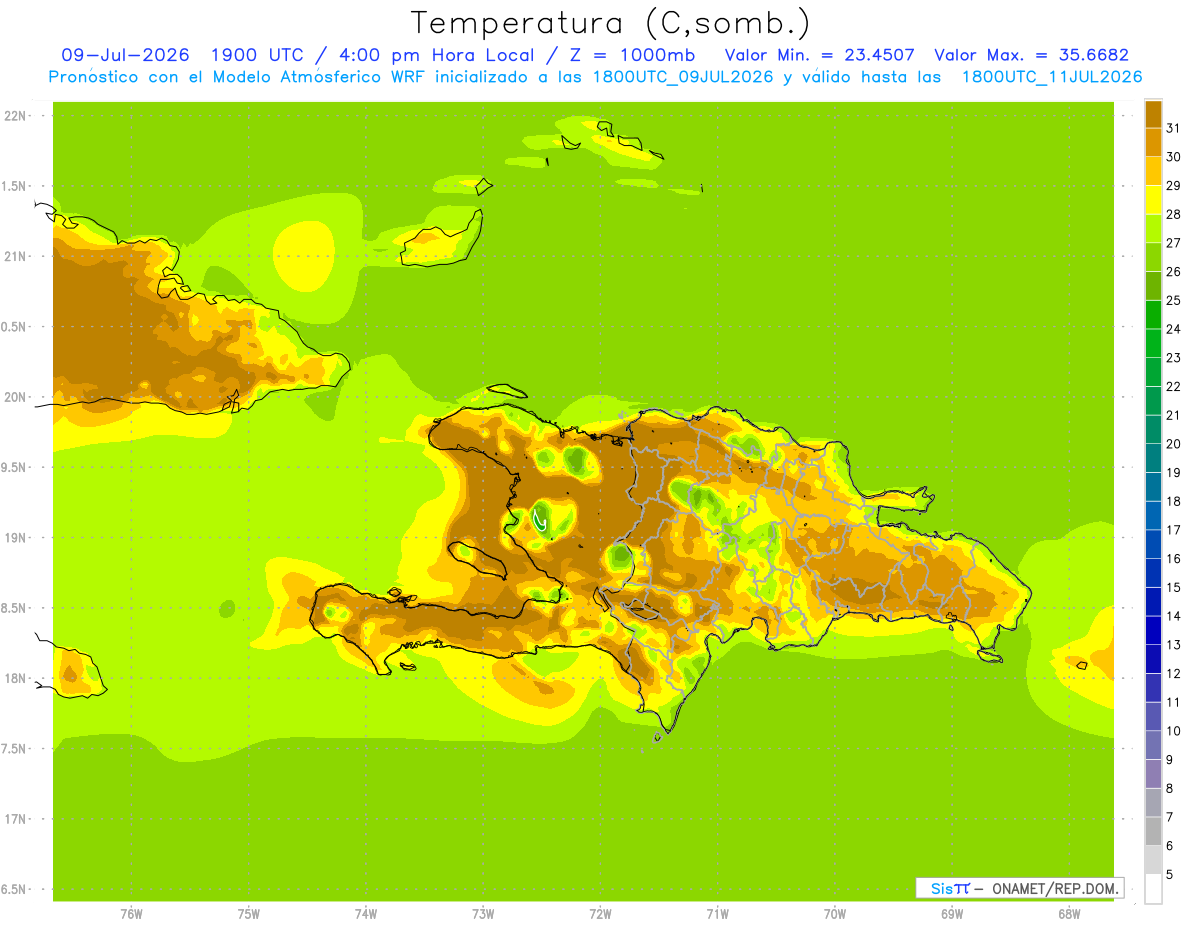Click the latitude label '22N'
1200x927 pixels.
coord(15,116)
